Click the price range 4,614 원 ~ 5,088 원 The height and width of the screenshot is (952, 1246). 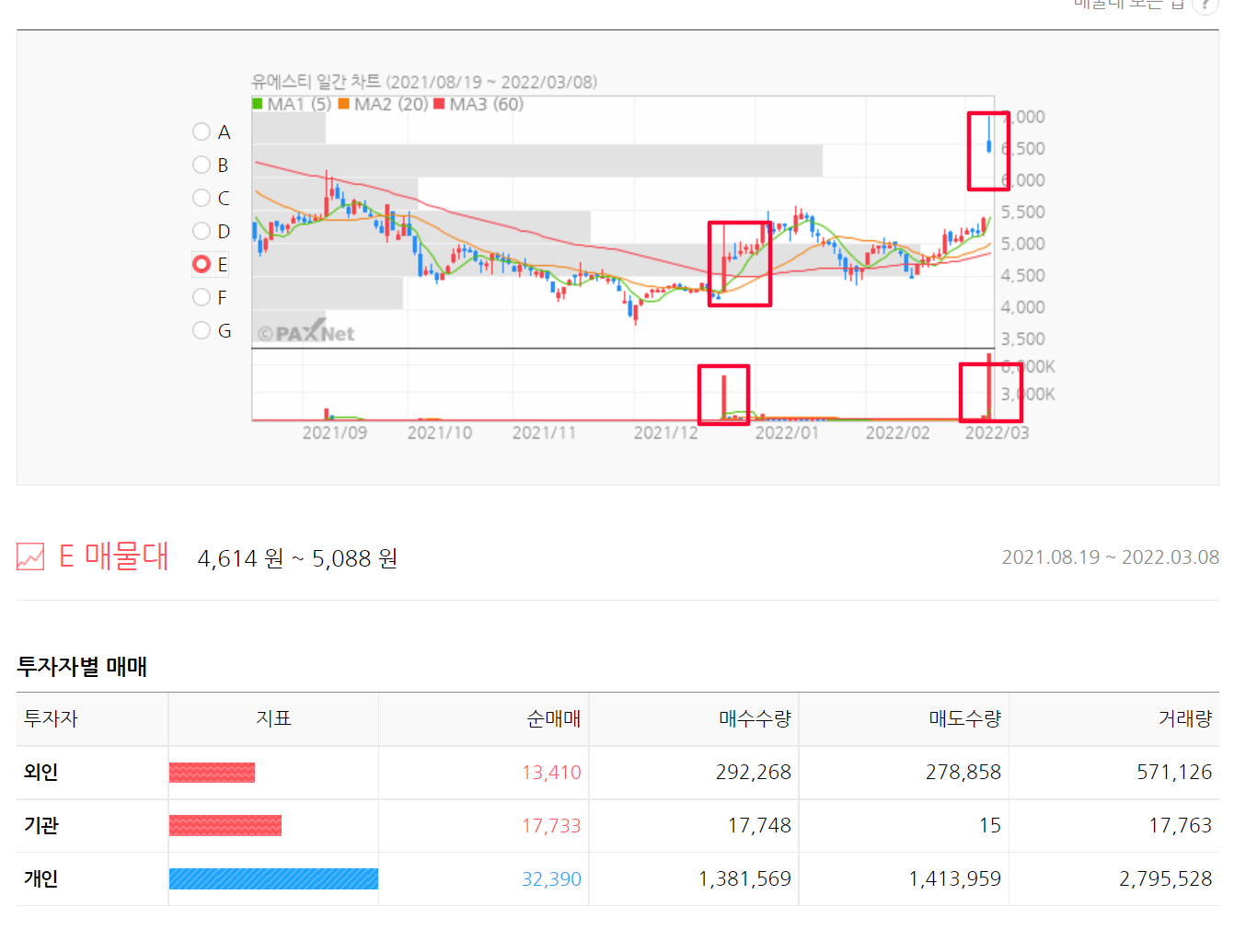[297, 558]
